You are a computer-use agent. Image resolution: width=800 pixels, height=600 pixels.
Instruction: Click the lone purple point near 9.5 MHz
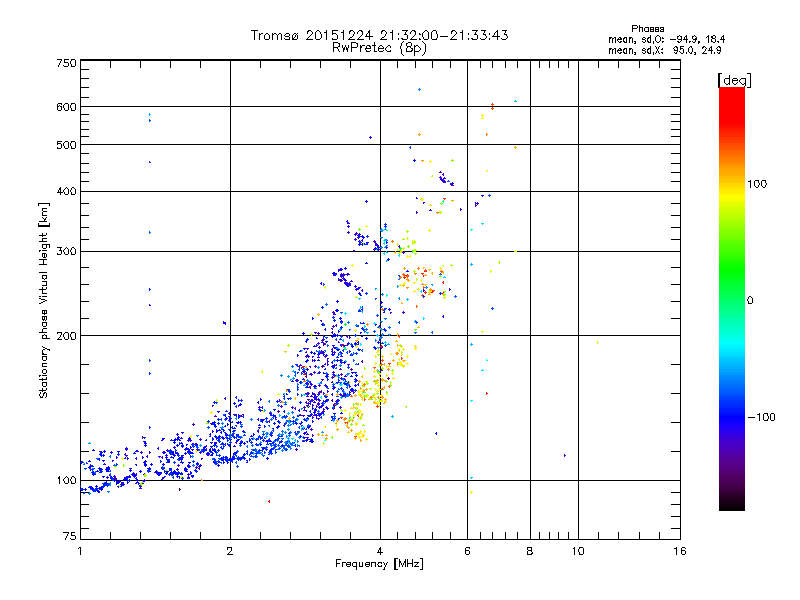click(x=565, y=455)
